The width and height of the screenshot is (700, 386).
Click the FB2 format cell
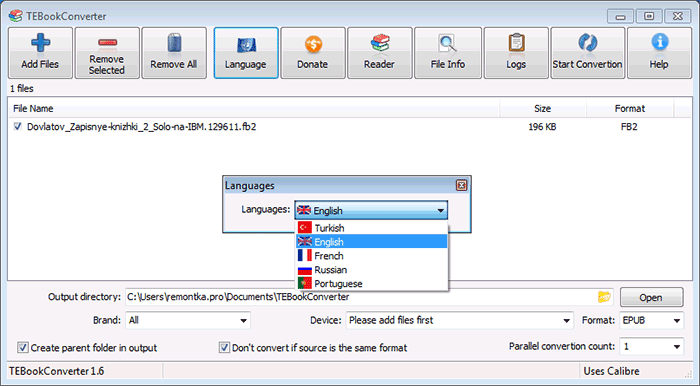629,127
